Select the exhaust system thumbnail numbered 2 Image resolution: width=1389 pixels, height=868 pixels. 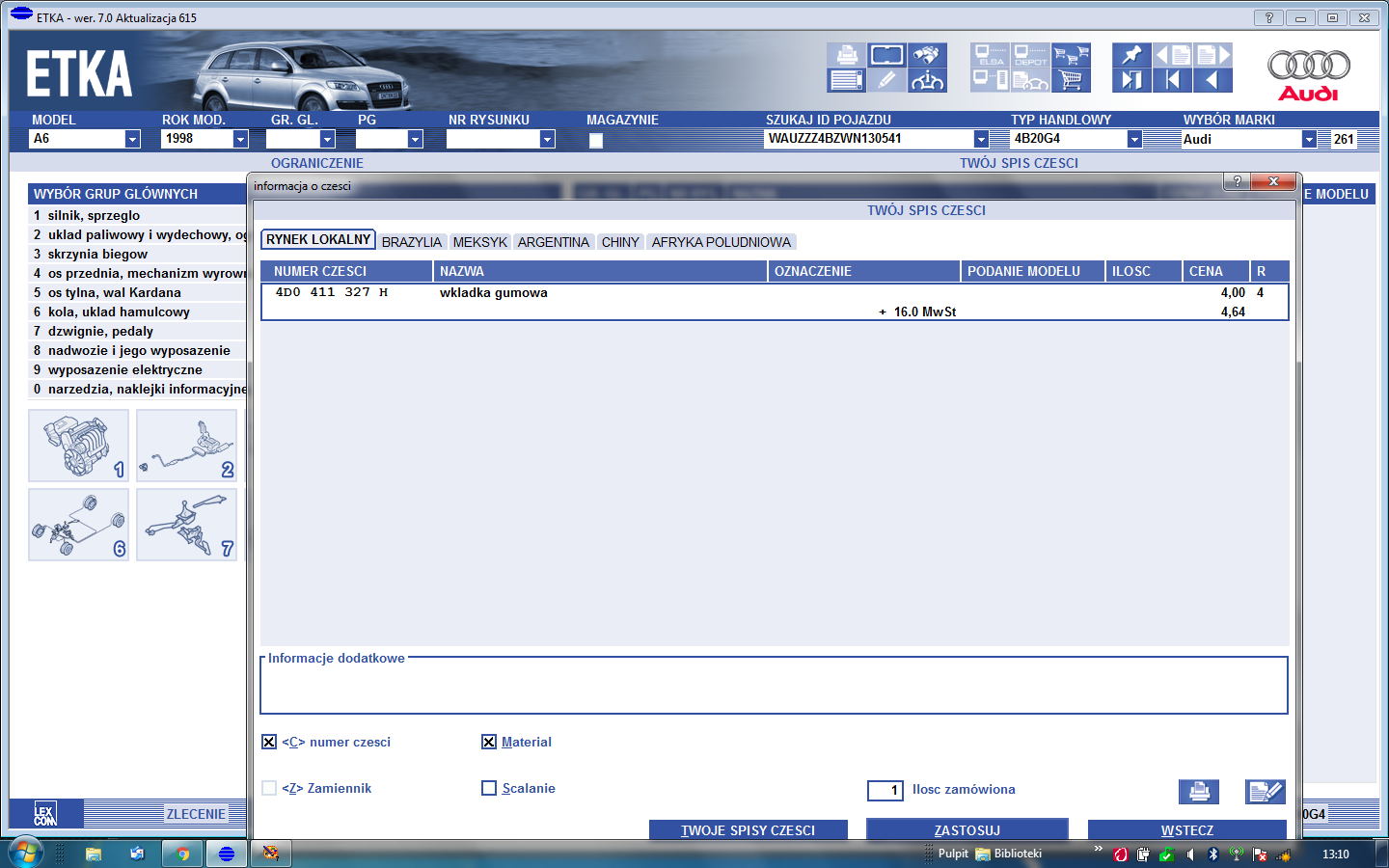pyautogui.click(x=186, y=446)
